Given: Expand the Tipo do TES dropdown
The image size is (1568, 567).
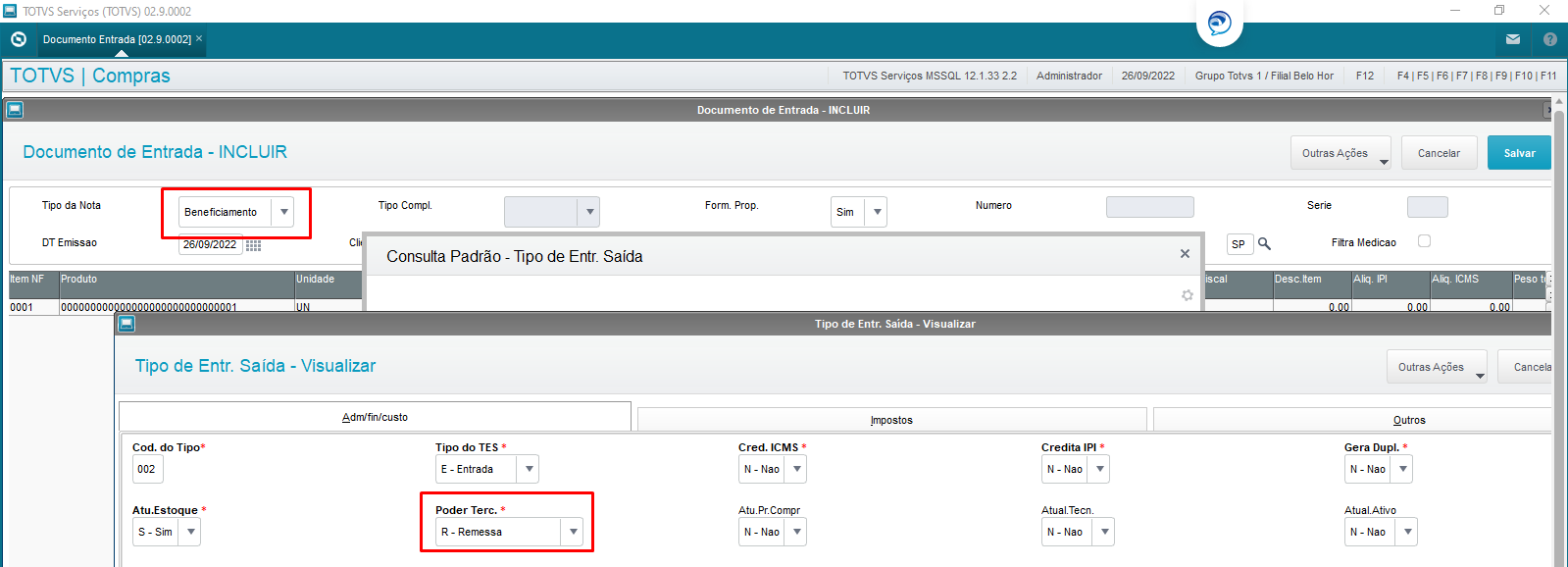Looking at the screenshot, I should [529, 469].
